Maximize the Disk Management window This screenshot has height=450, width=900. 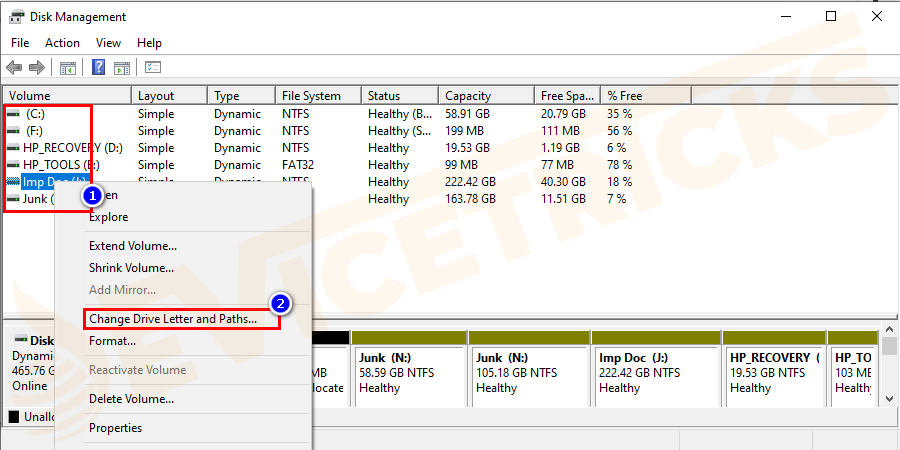[831, 16]
